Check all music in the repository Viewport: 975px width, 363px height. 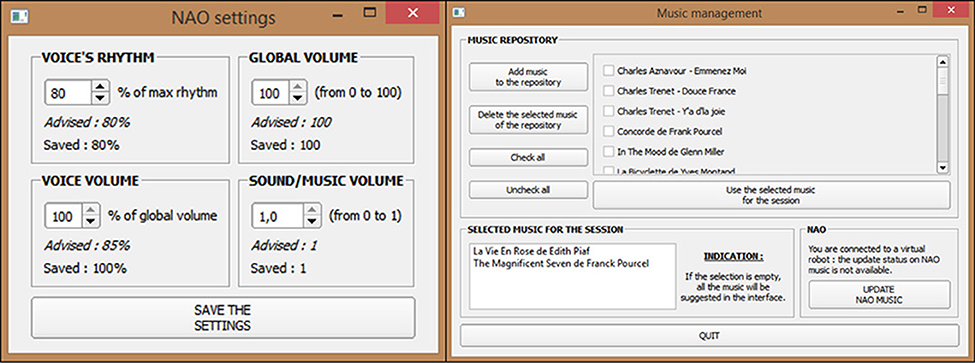(528, 158)
